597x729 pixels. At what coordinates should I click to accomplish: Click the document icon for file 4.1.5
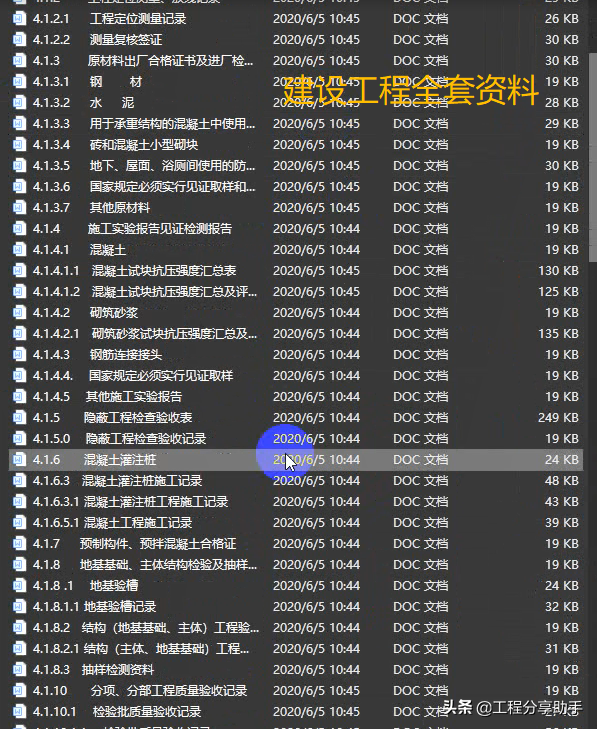19,418
